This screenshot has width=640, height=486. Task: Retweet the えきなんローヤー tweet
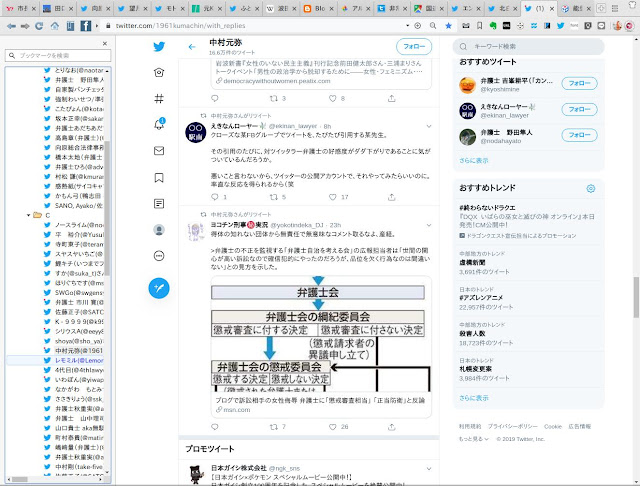274,197
